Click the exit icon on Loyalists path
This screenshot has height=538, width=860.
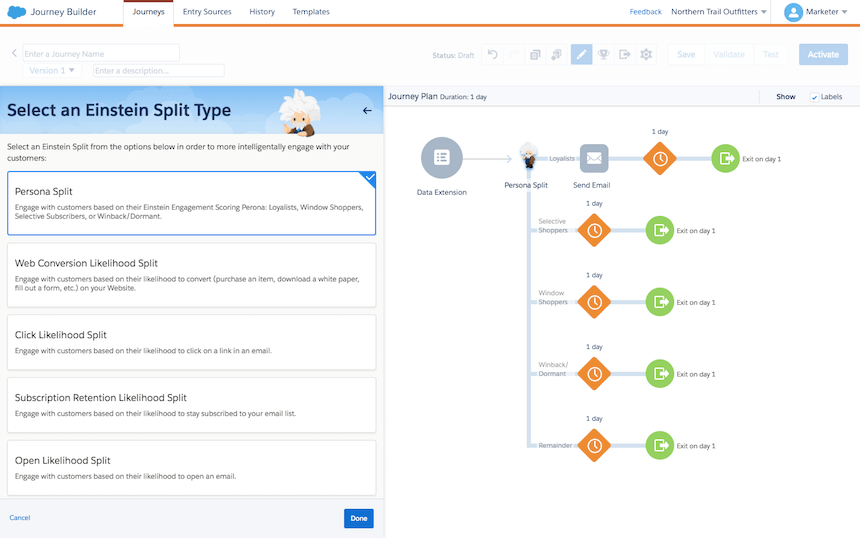(726, 158)
